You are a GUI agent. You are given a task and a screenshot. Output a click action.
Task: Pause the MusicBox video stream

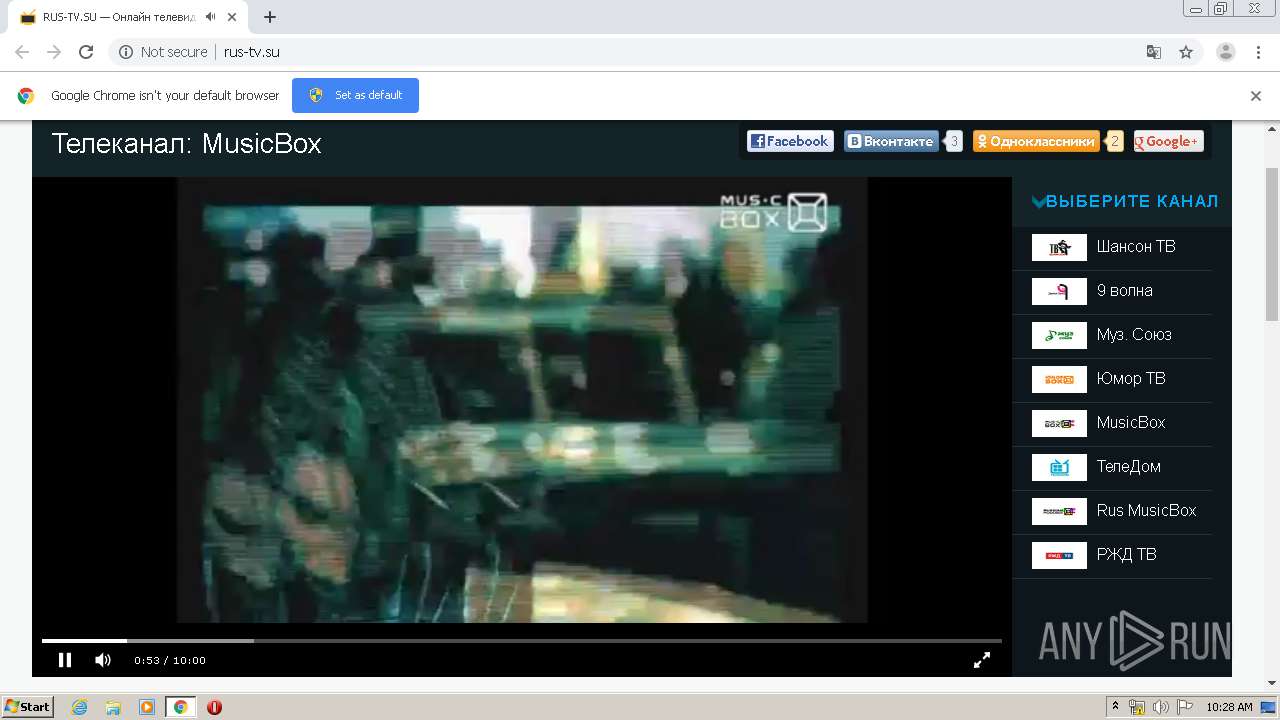click(65, 660)
